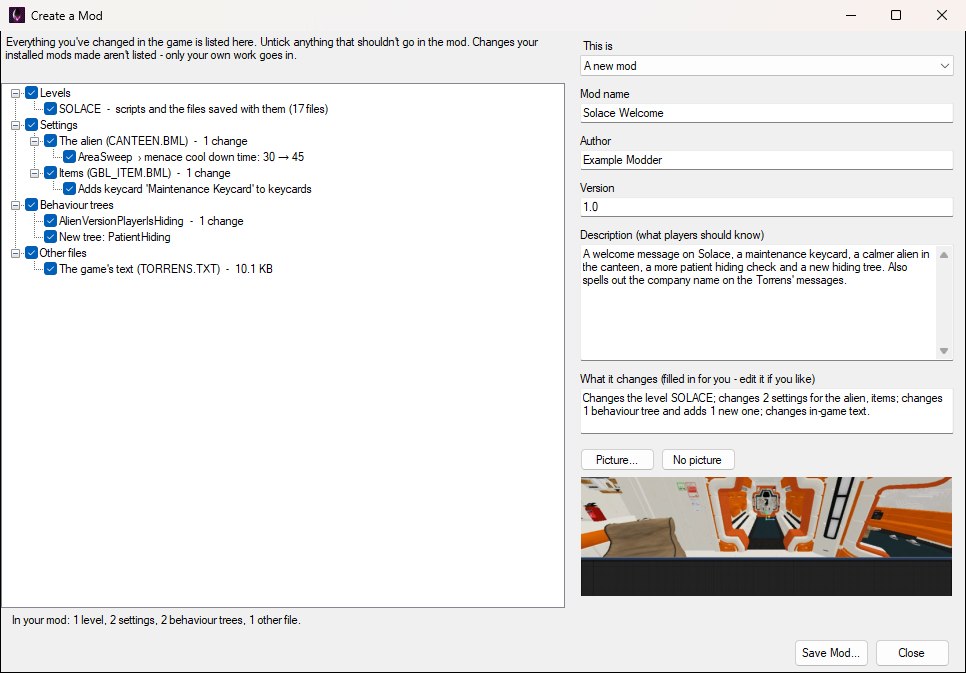Click the Version field showing 1.0

pos(766,206)
